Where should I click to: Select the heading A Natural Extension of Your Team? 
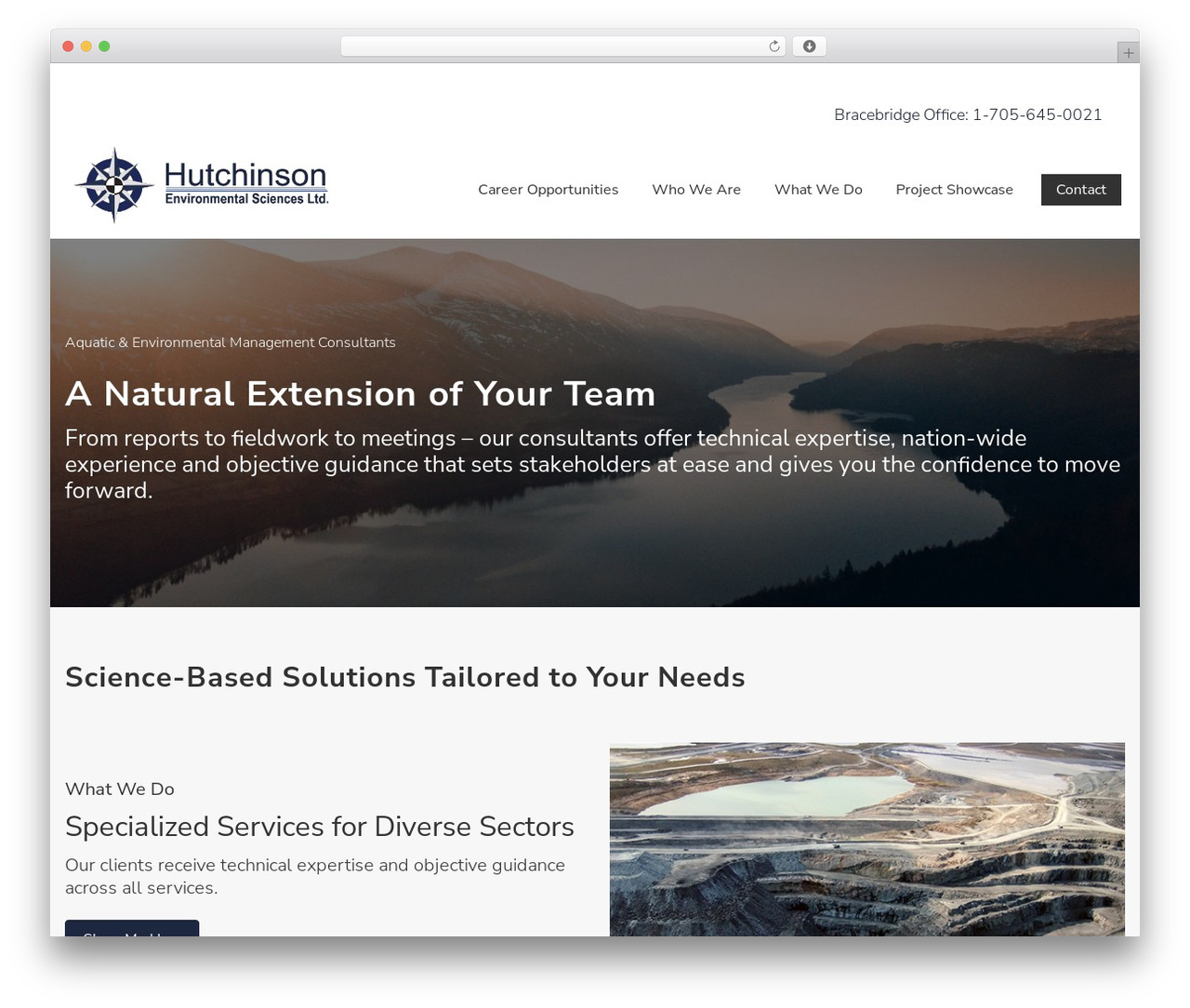coord(360,393)
